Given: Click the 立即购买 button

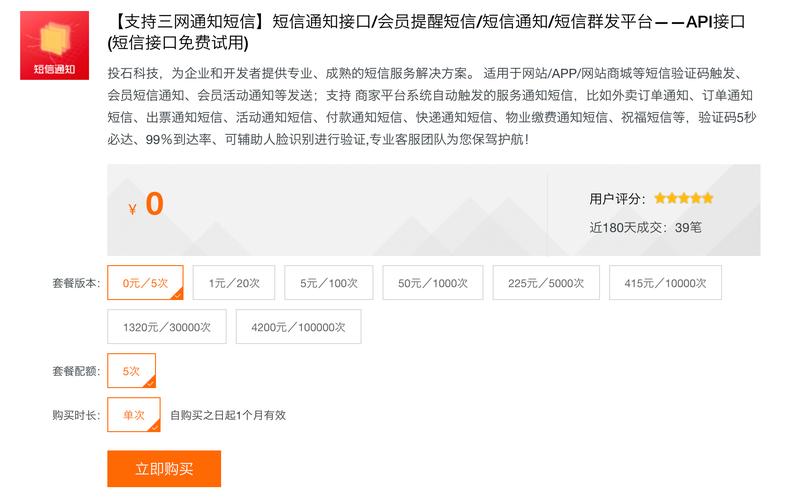Looking at the screenshot, I should 164,469.
